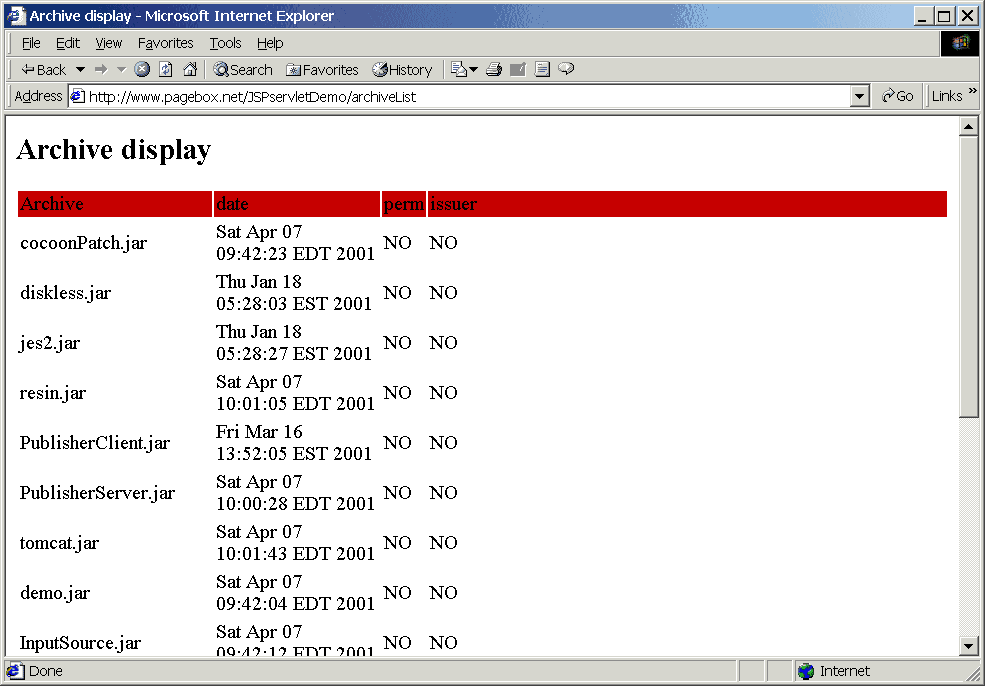
Task: Click the Print icon
Action: 493,70
